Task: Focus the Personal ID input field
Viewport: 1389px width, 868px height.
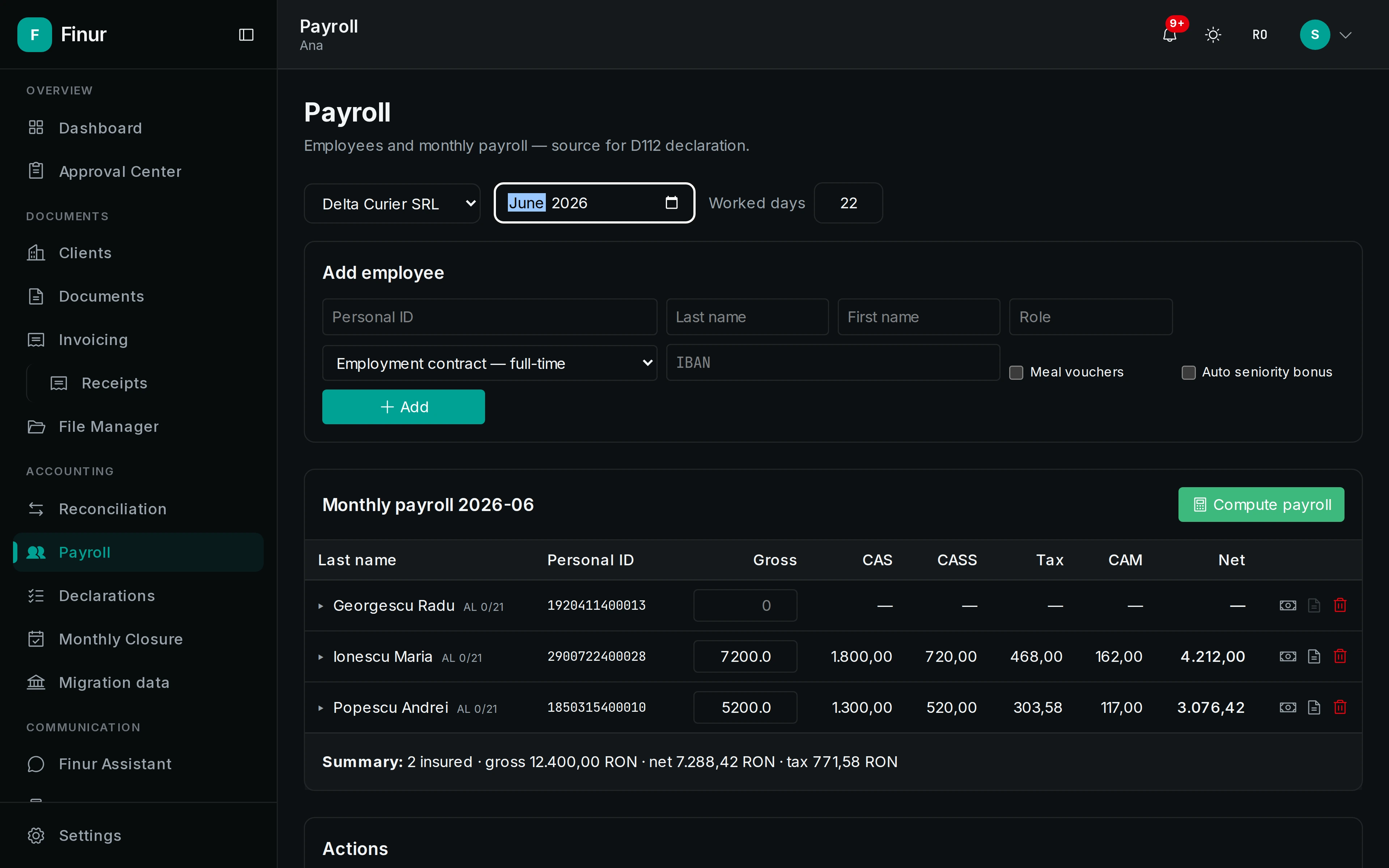Action: [x=489, y=317]
